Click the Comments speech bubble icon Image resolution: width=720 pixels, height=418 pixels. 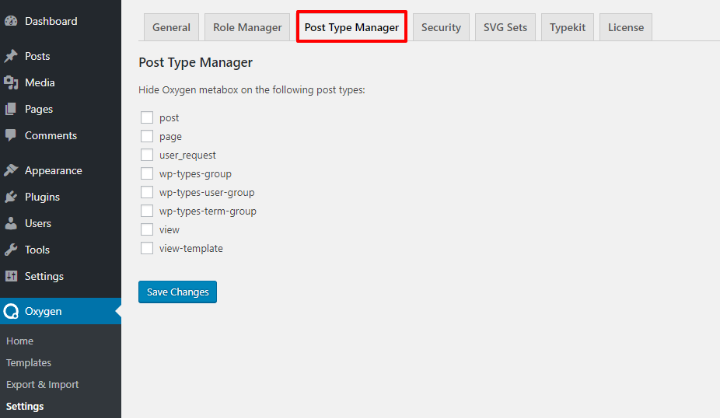[x=11, y=135]
